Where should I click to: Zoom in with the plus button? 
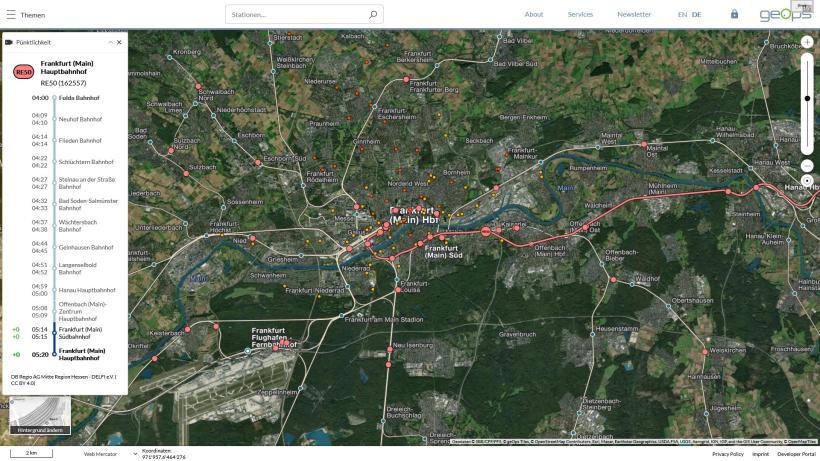tap(807, 42)
